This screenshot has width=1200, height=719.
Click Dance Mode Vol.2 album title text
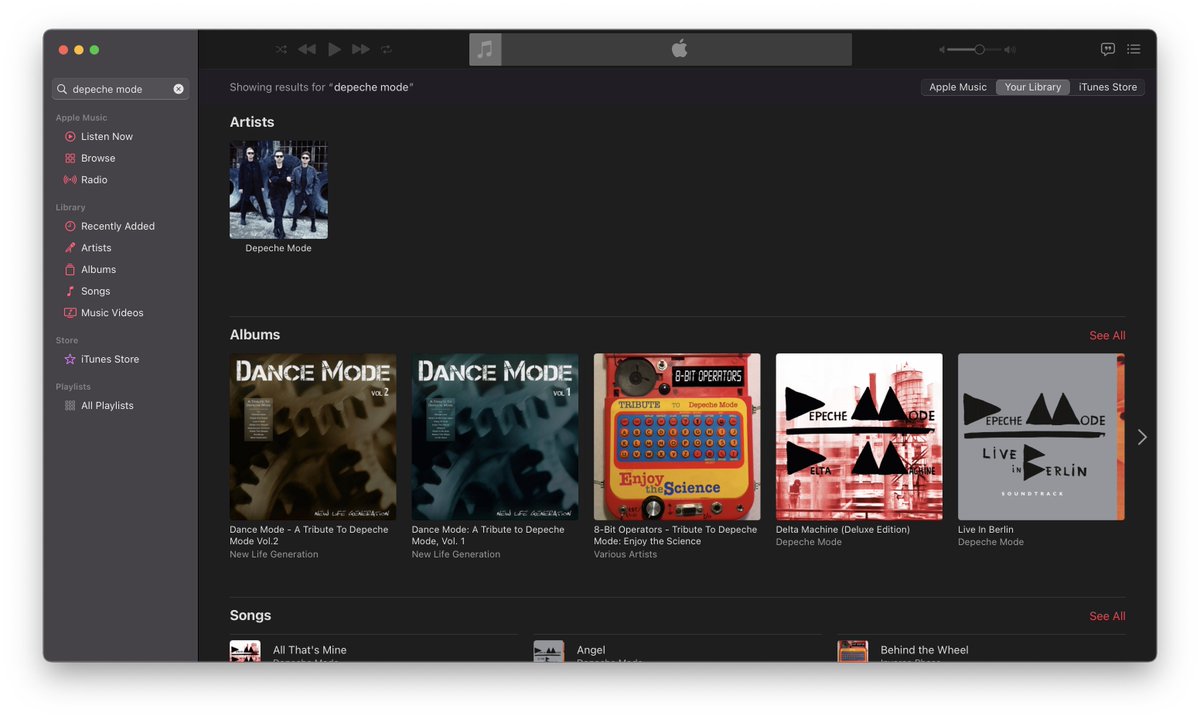309,536
